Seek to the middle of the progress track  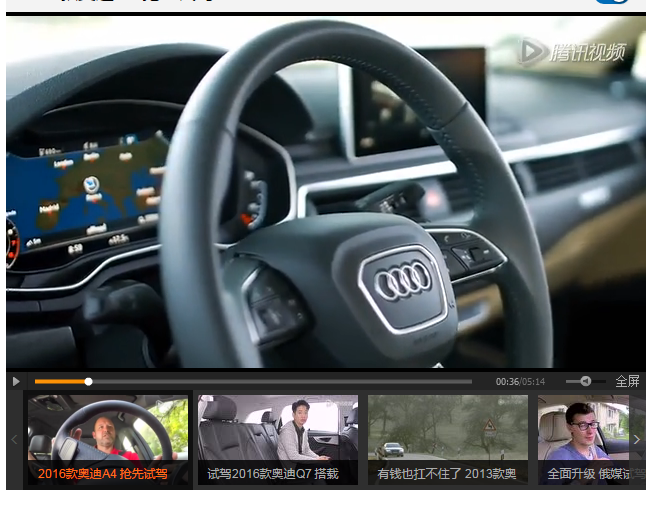point(253,382)
